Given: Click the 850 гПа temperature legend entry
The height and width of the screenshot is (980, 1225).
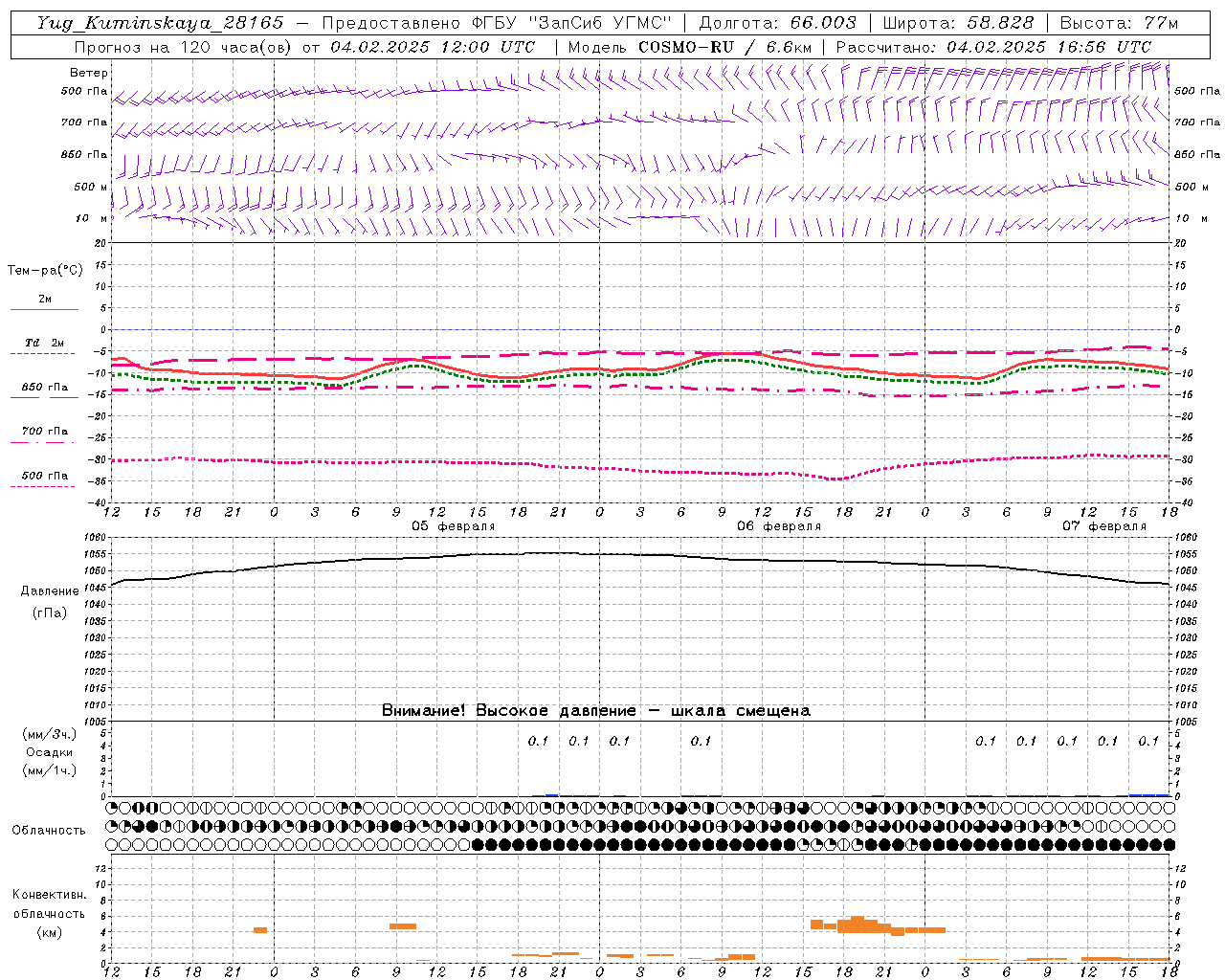Looking at the screenshot, I should pos(45,388).
